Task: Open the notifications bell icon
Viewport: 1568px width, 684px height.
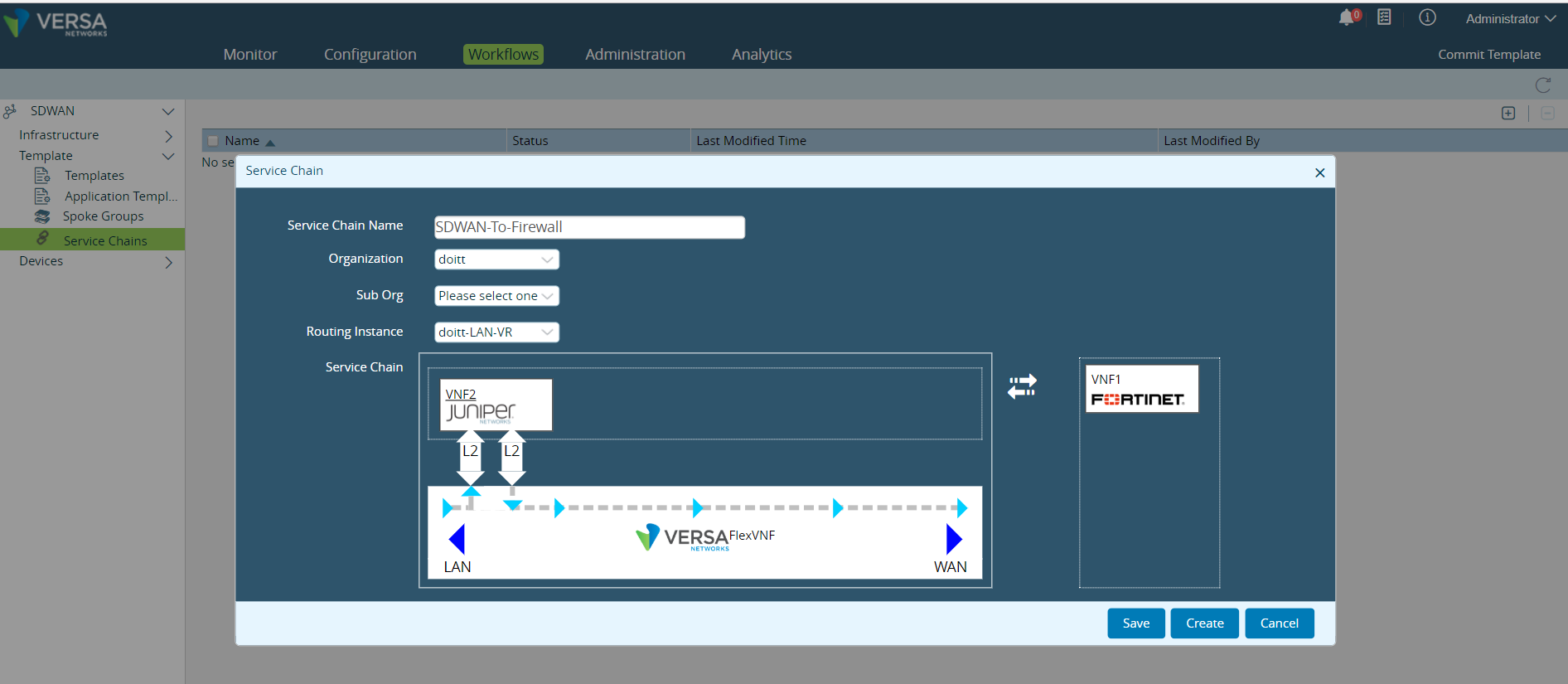Action: pos(1348,17)
